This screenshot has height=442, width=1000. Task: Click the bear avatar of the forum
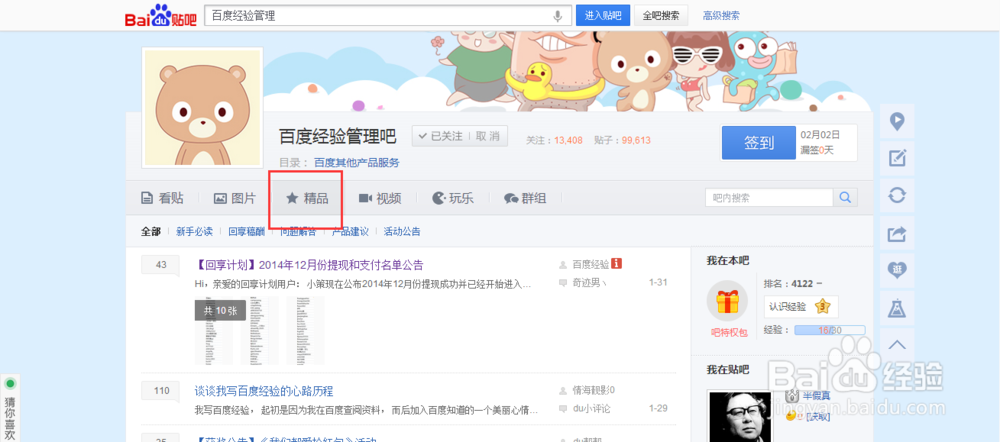pyautogui.click(x=202, y=107)
